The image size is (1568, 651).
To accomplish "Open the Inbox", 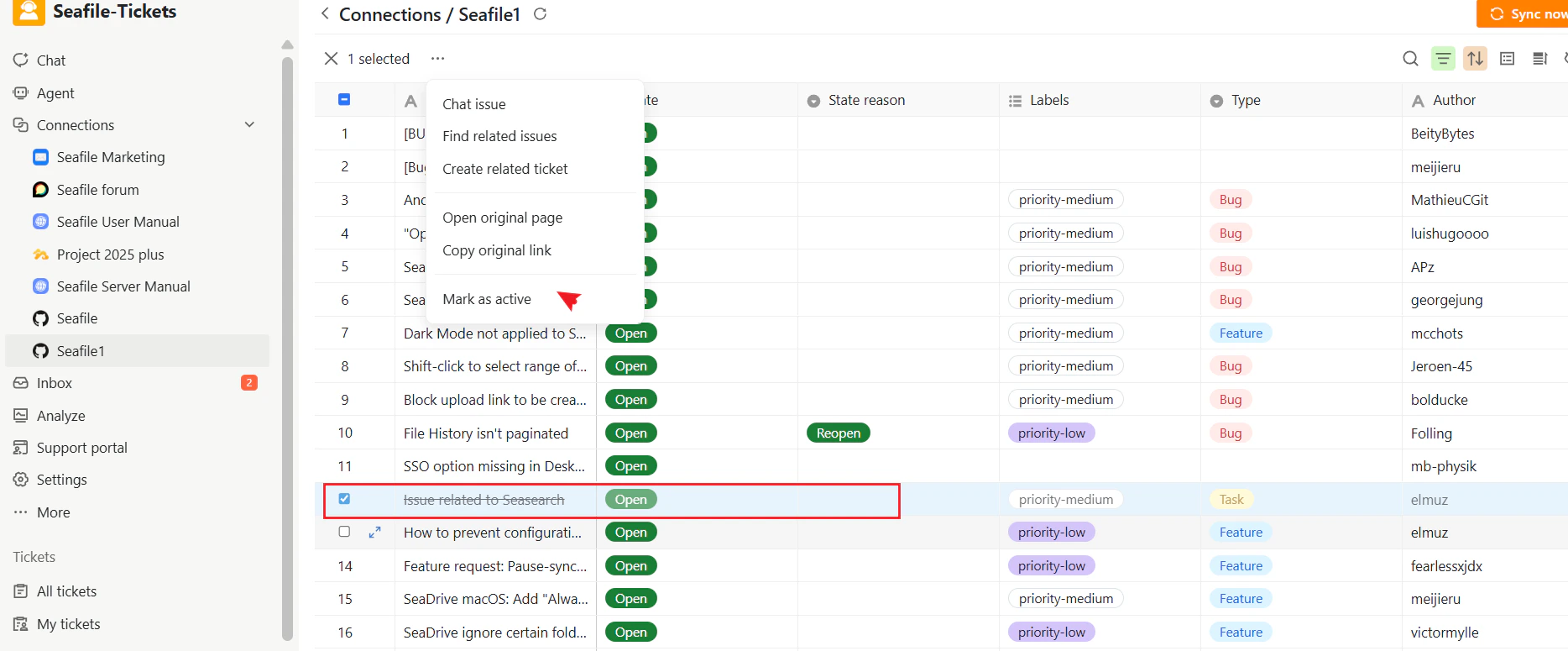I will (x=54, y=383).
